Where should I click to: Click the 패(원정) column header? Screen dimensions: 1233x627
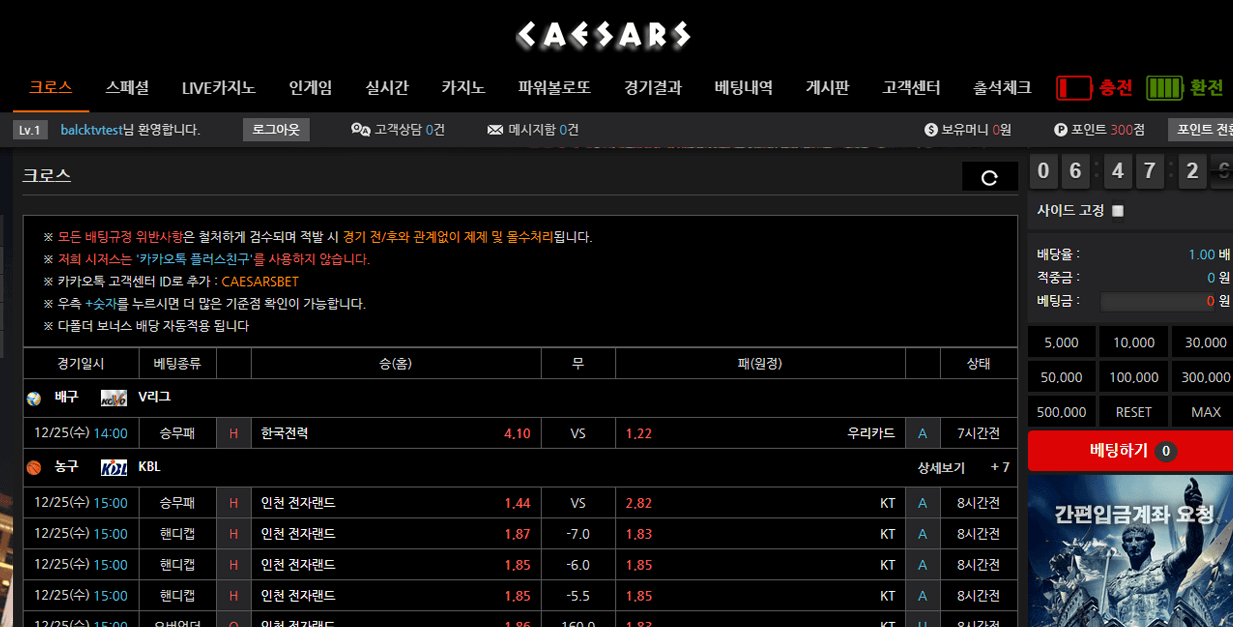click(760, 364)
